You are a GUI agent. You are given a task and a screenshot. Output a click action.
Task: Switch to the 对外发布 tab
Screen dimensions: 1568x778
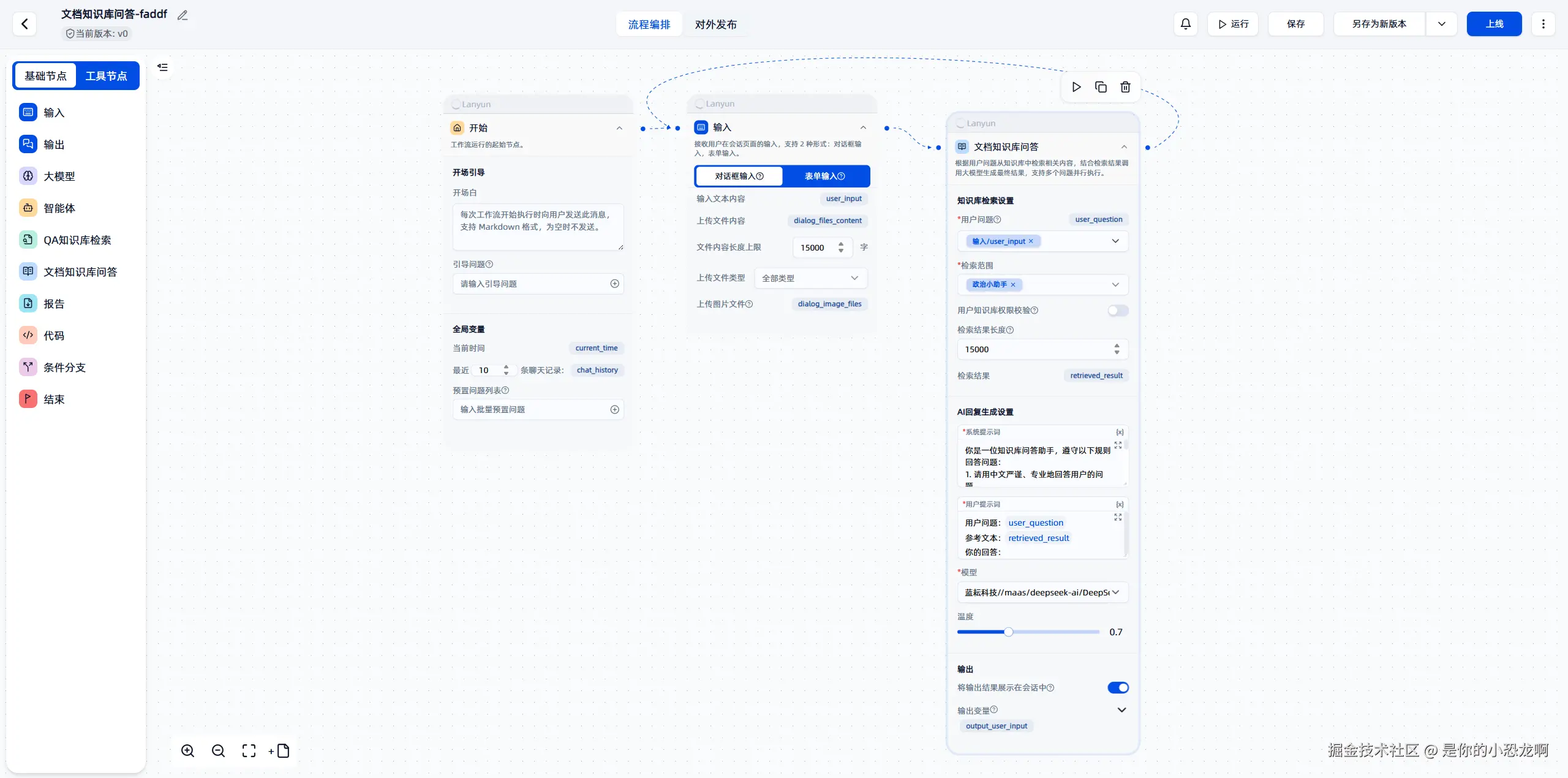pos(715,25)
